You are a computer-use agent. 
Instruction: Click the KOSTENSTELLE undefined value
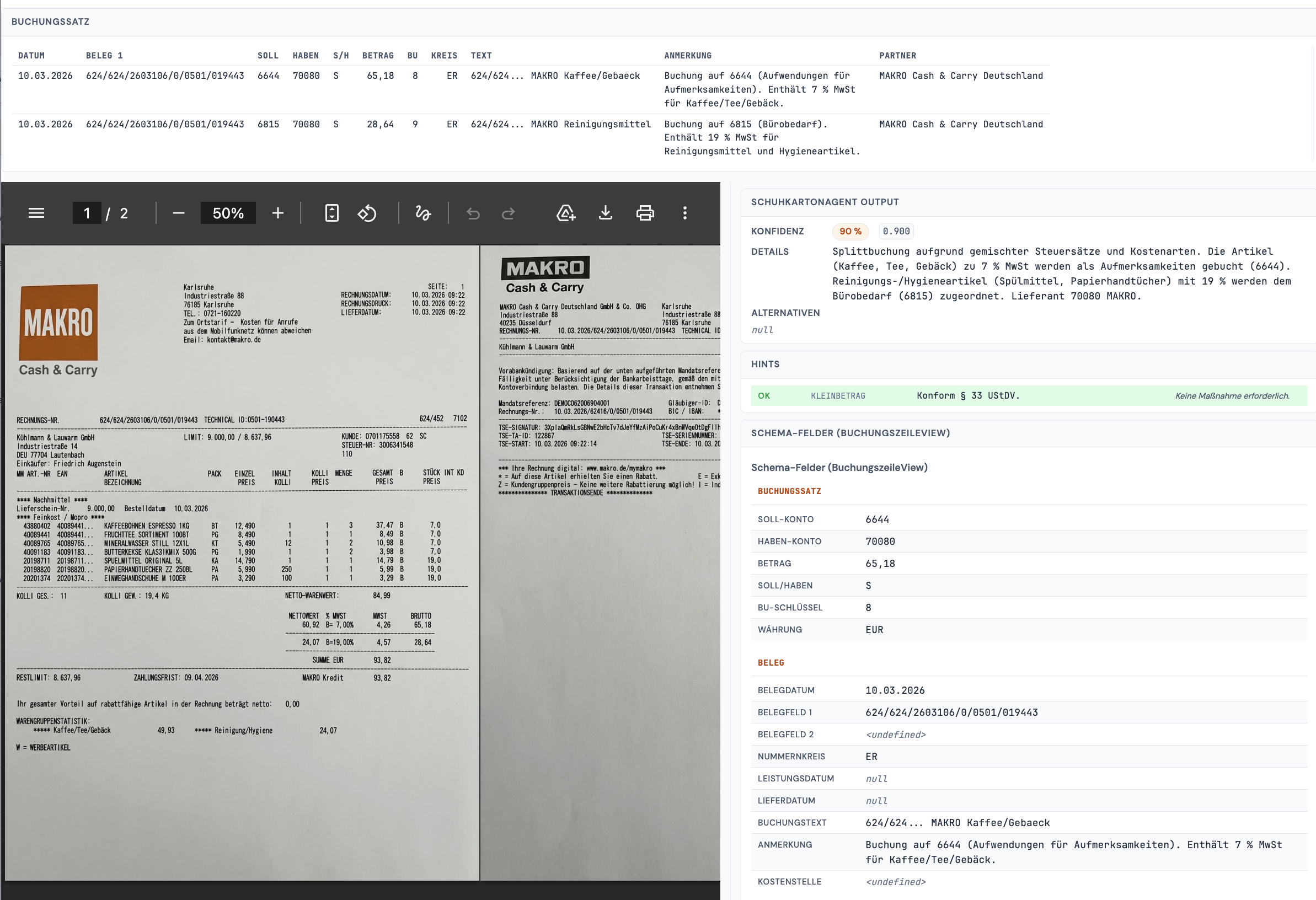[x=895, y=881]
